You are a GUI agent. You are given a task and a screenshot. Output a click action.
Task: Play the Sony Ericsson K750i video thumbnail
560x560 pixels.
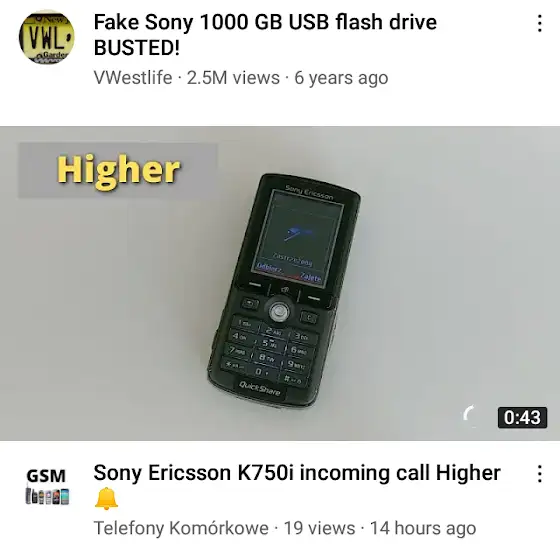280,283
